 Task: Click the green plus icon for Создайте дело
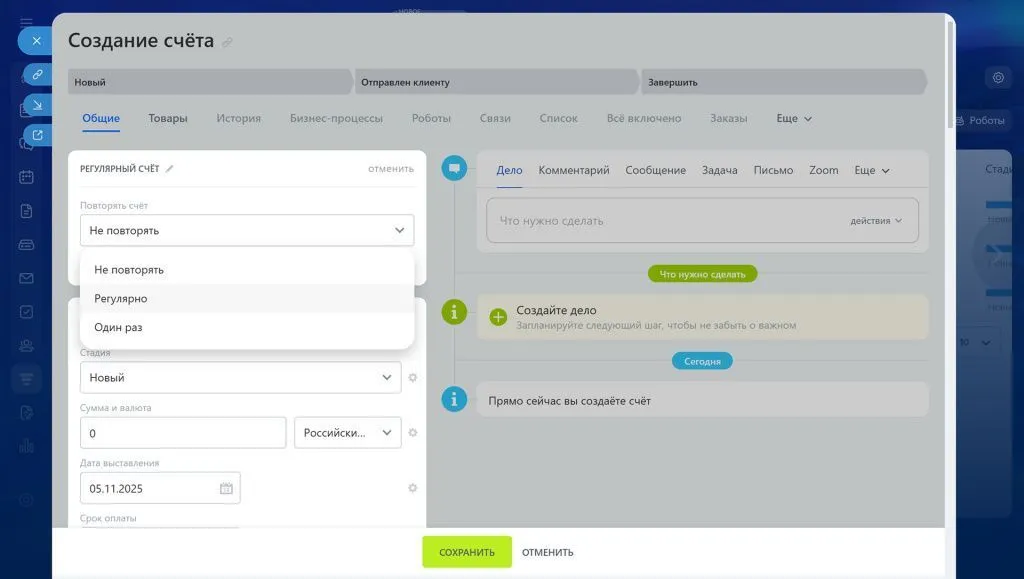498,317
